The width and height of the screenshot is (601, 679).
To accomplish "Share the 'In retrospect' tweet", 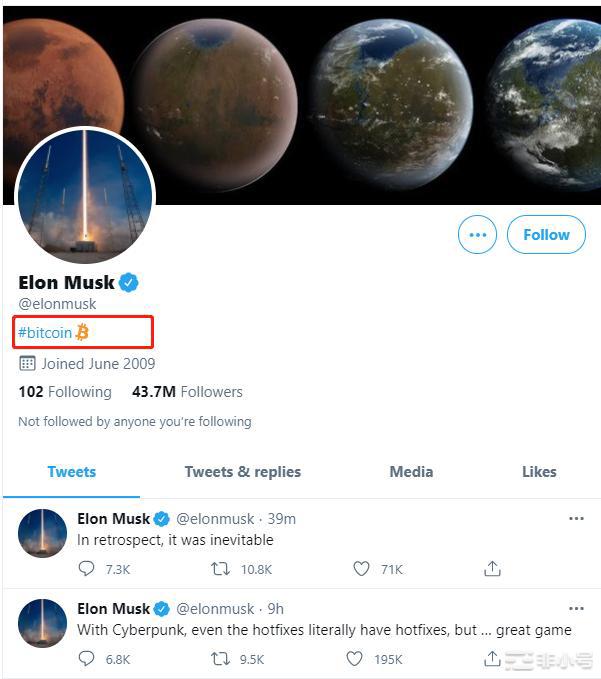I will (492, 569).
